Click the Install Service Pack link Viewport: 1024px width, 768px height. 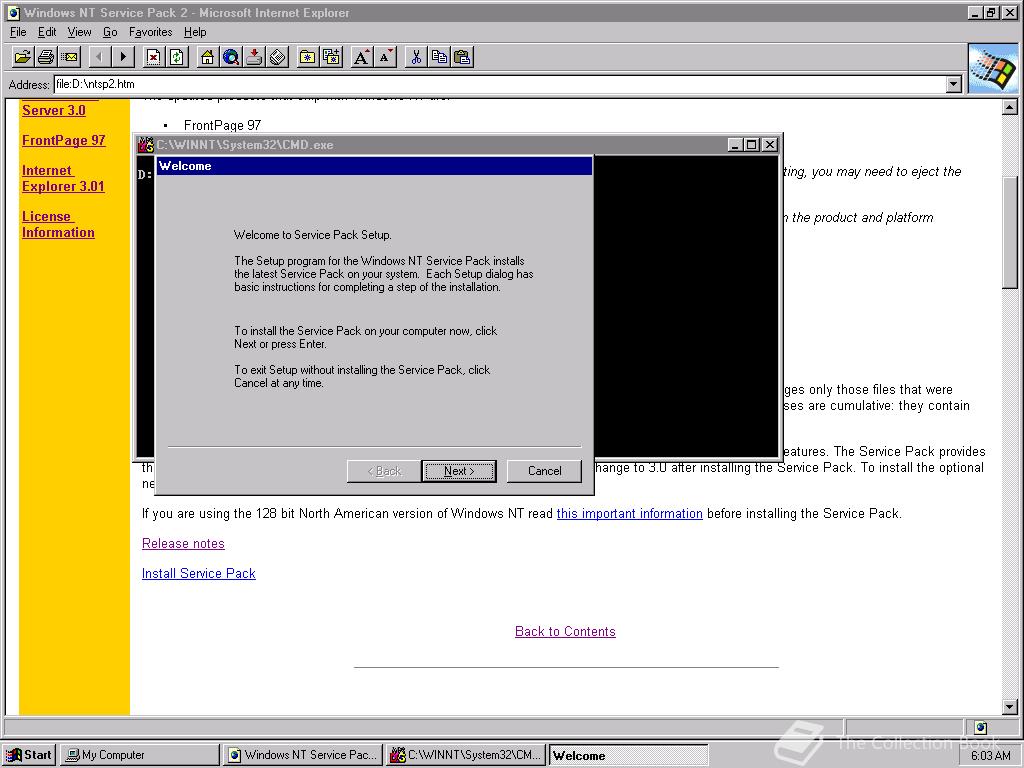point(199,573)
